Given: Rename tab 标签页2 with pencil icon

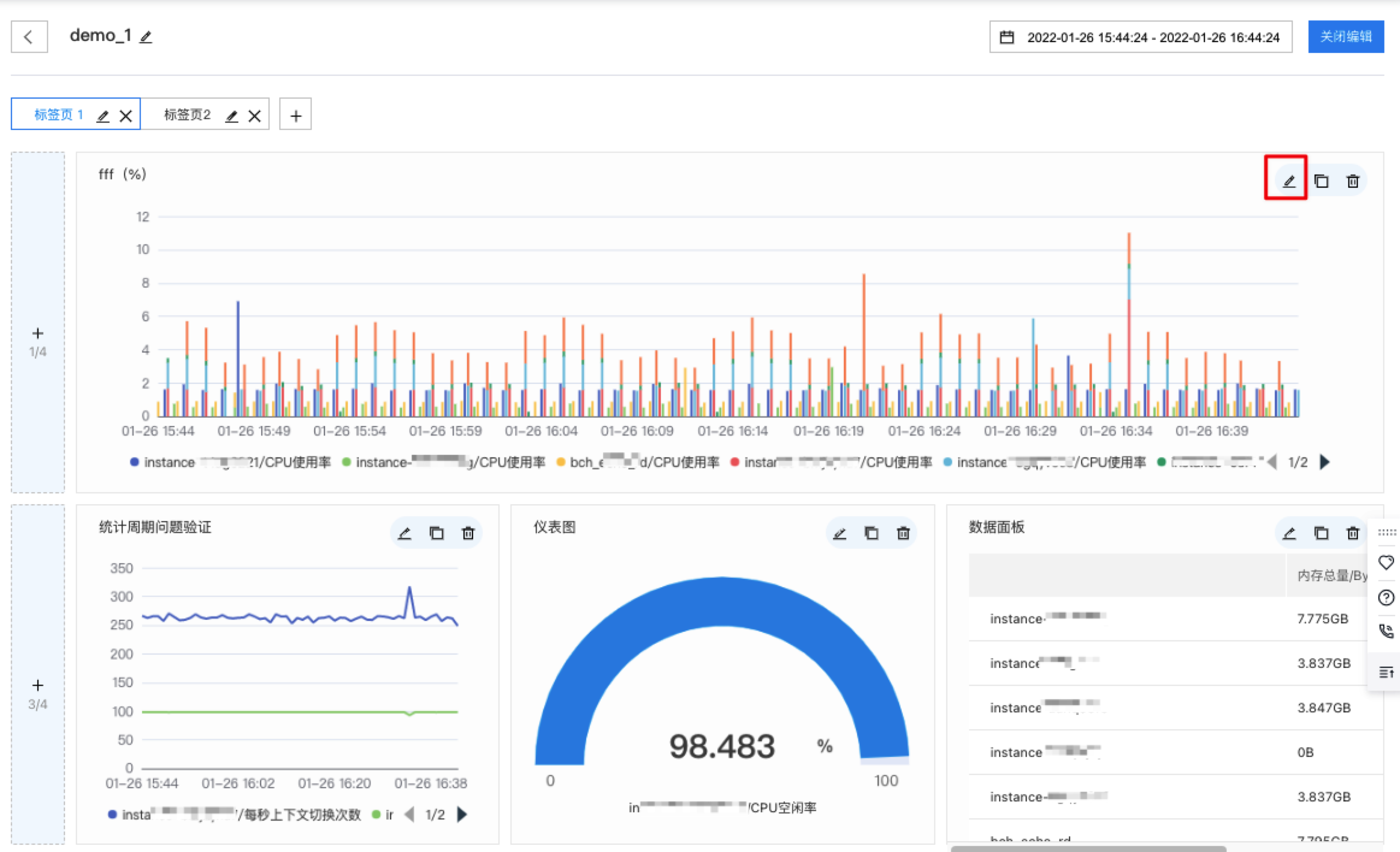Looking at the screenshot, I should pyautogui.click(x=232, y=116).
